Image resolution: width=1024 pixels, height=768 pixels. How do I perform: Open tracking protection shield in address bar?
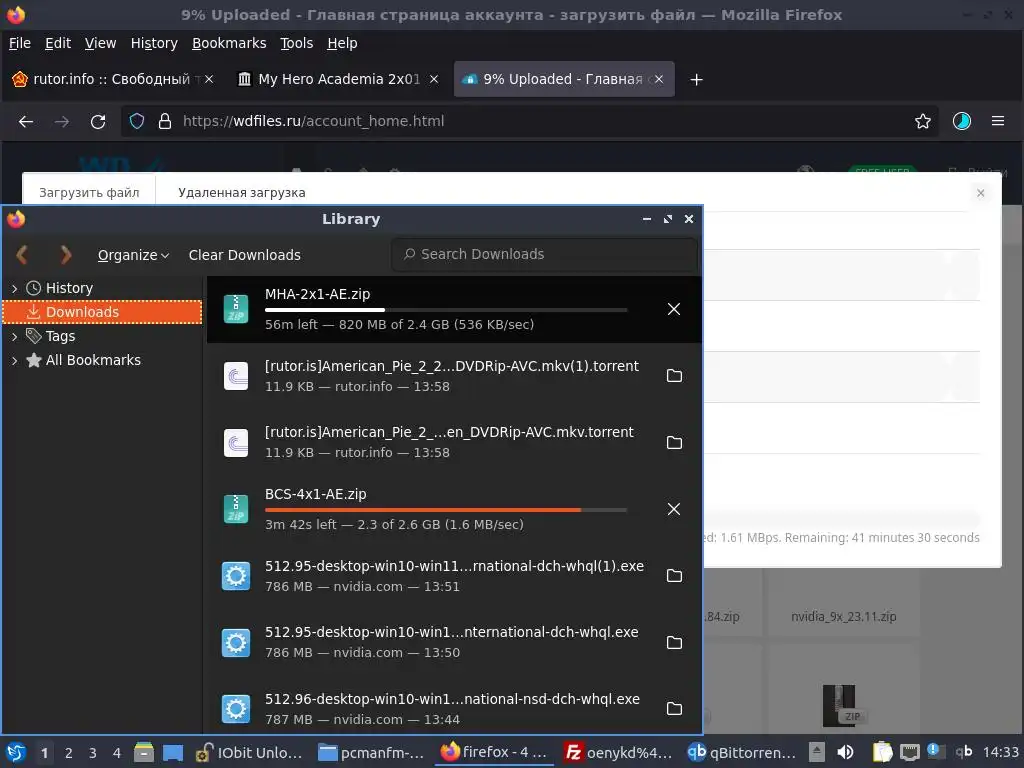coord(136,121)
